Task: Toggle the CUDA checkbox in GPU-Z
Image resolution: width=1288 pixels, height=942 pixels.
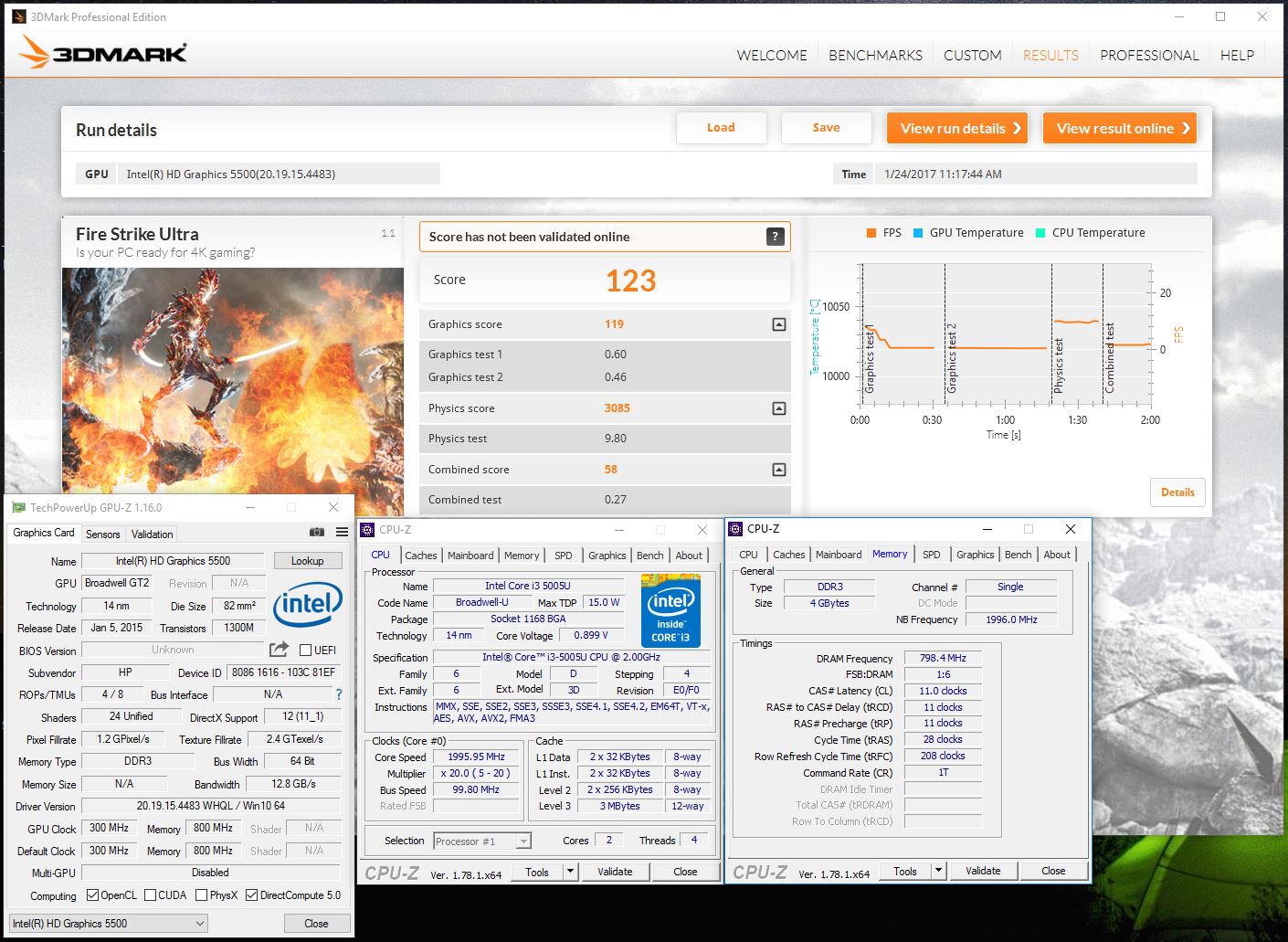Action: click(150, 895)
